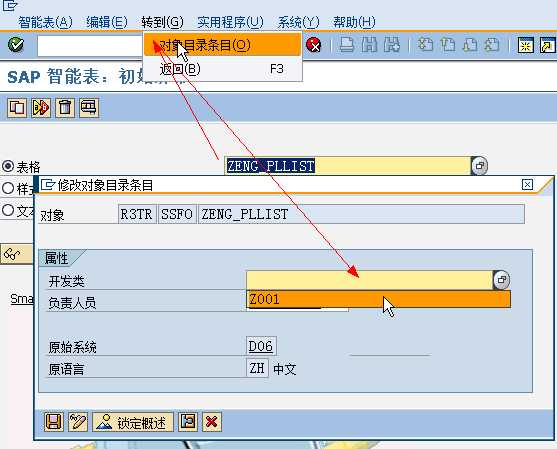
Task: Select the 表格 radio button
Action: point(8,166)
